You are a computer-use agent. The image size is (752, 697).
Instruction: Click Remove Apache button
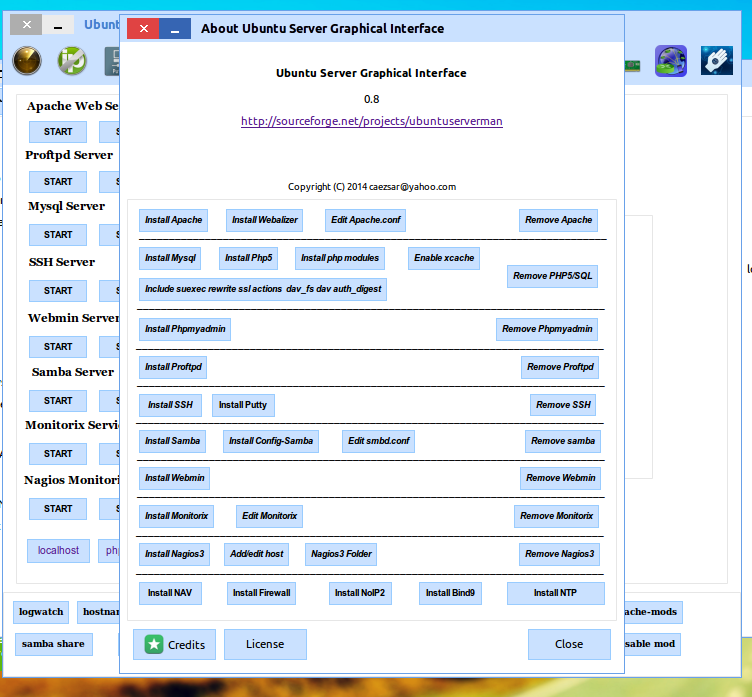558,220
